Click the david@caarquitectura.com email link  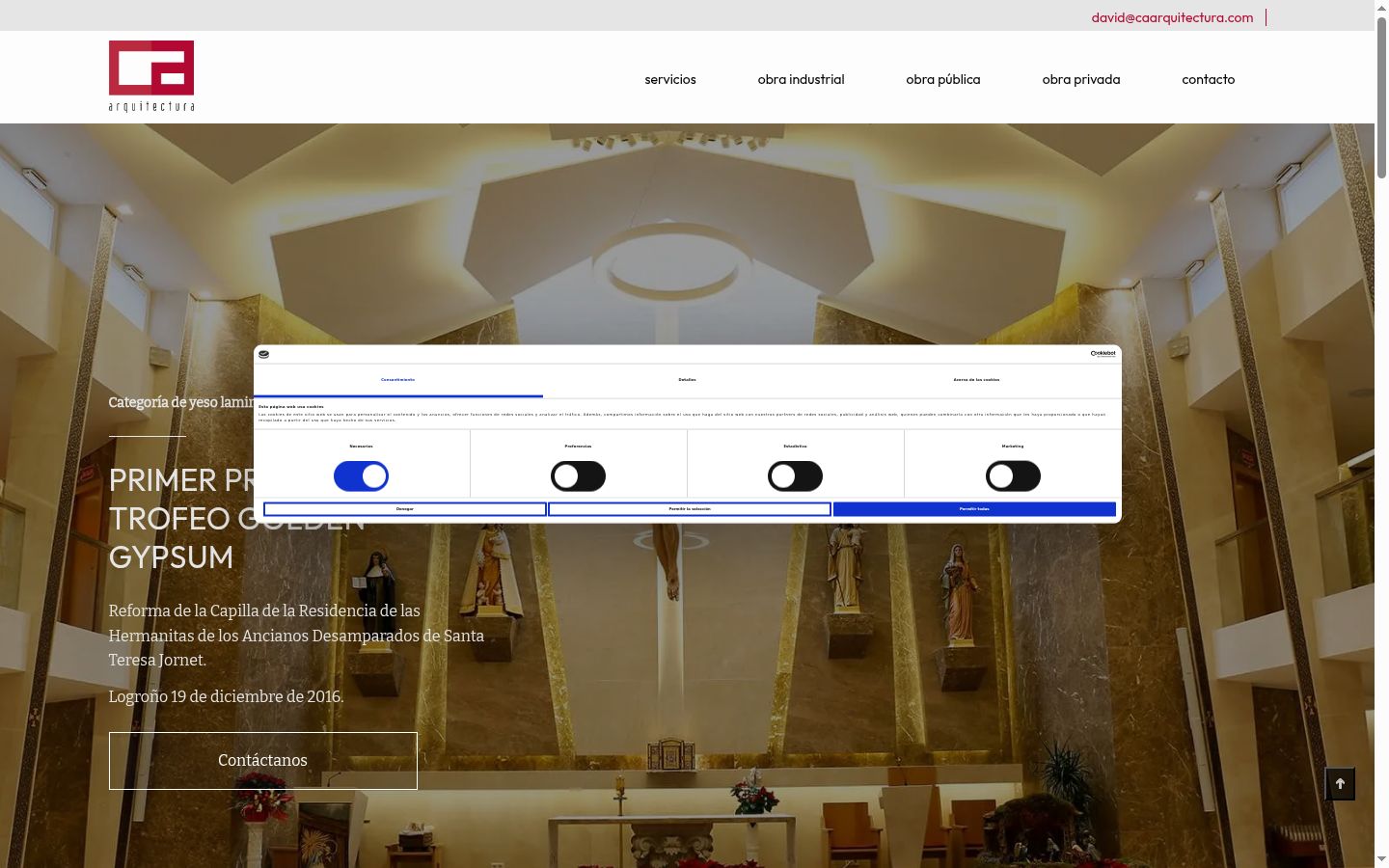(x=1172, y=17)
